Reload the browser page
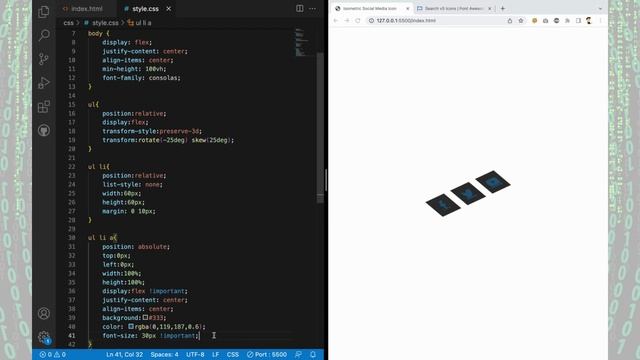640x360 pixels. tap(358, 20)
